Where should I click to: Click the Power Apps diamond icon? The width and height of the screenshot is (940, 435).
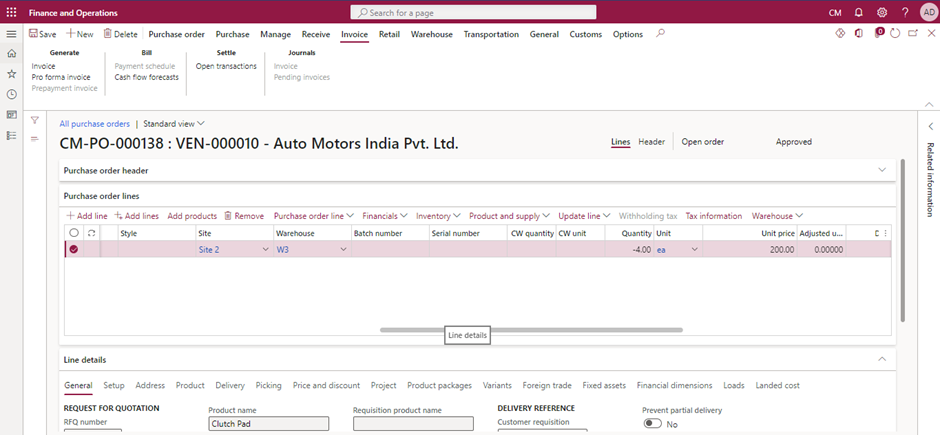pos(840,34)
